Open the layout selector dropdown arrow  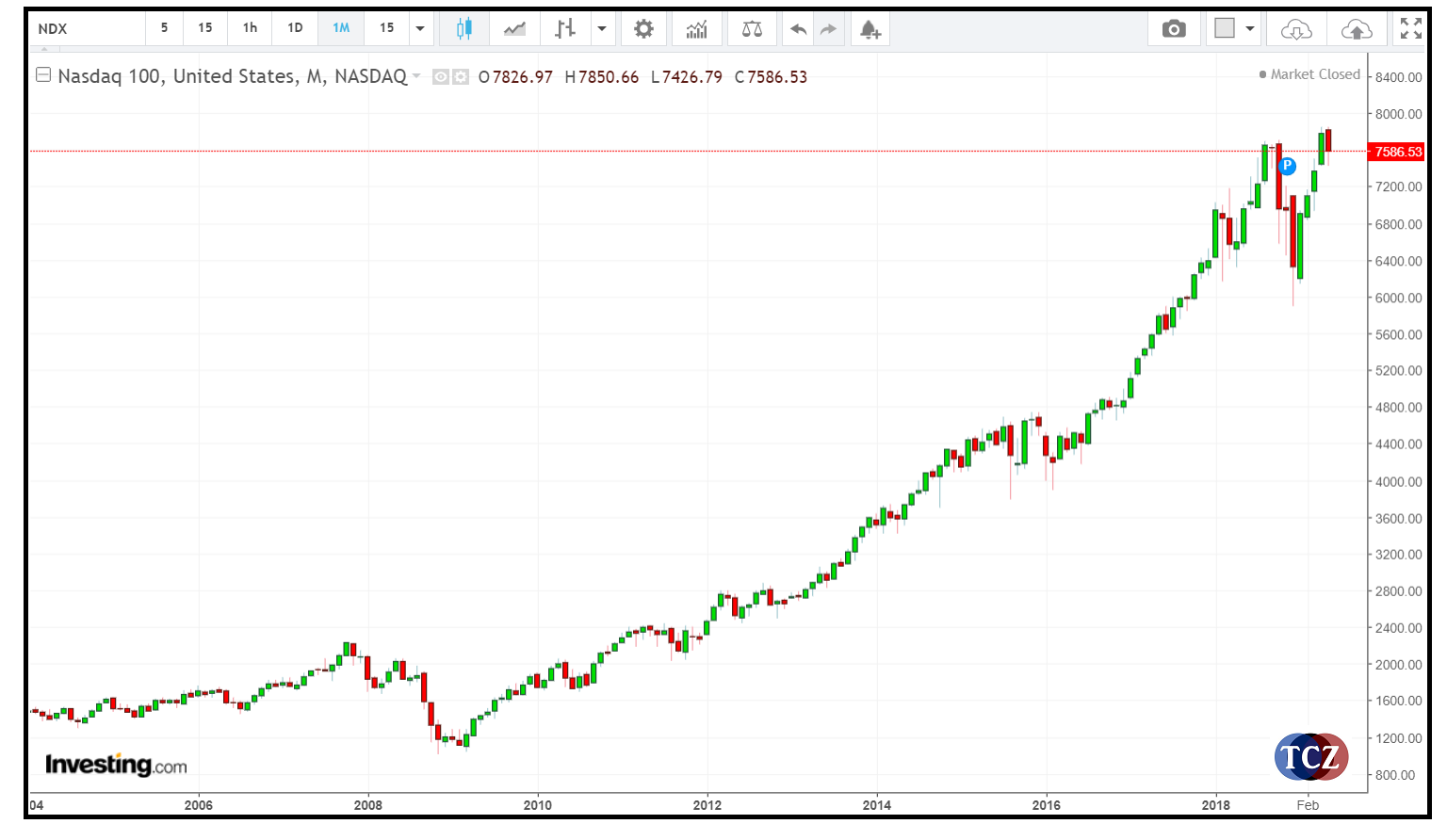[x=1250, y=28]
